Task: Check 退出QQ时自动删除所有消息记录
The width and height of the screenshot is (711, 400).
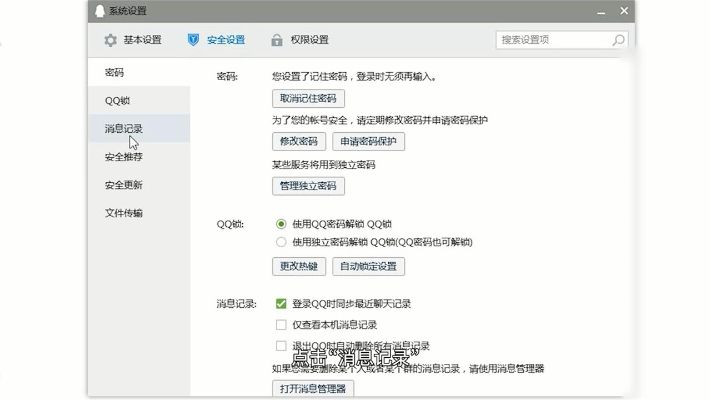Action: tap(281, 346)
